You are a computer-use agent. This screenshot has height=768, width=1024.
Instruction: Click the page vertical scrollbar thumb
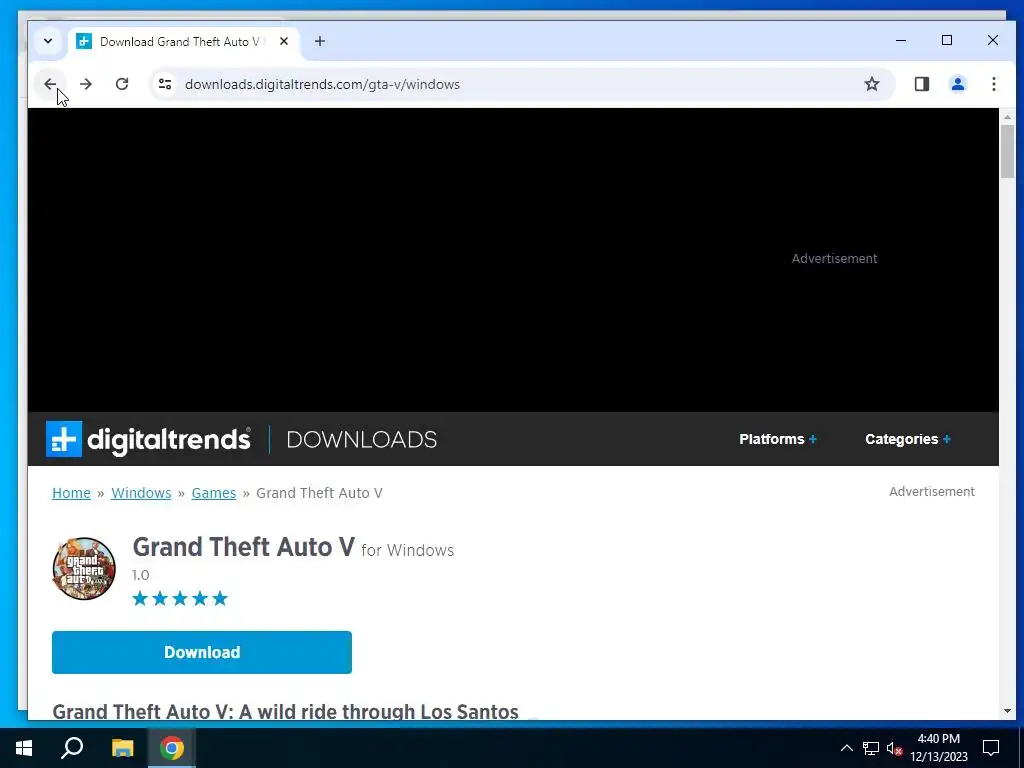(1007, 151)
